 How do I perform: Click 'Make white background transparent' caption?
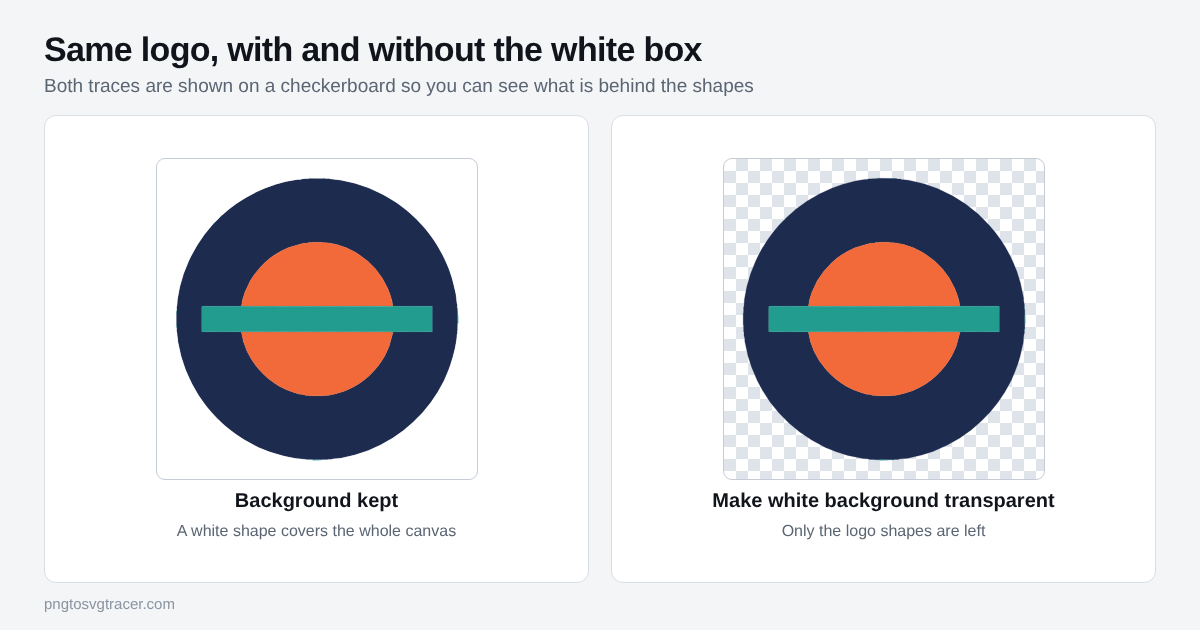[883, 500]
